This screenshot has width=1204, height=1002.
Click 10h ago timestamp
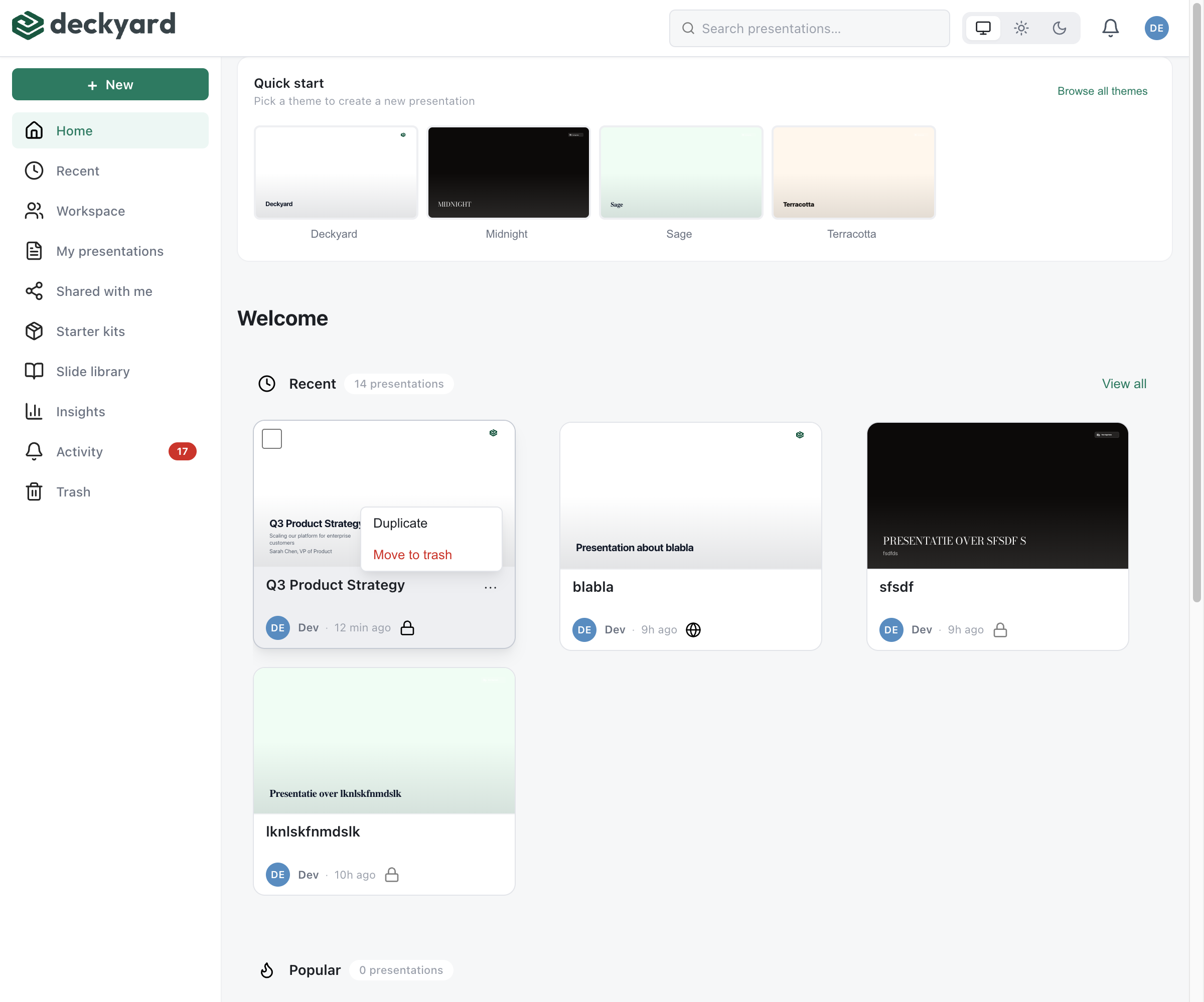pos(355,875)
